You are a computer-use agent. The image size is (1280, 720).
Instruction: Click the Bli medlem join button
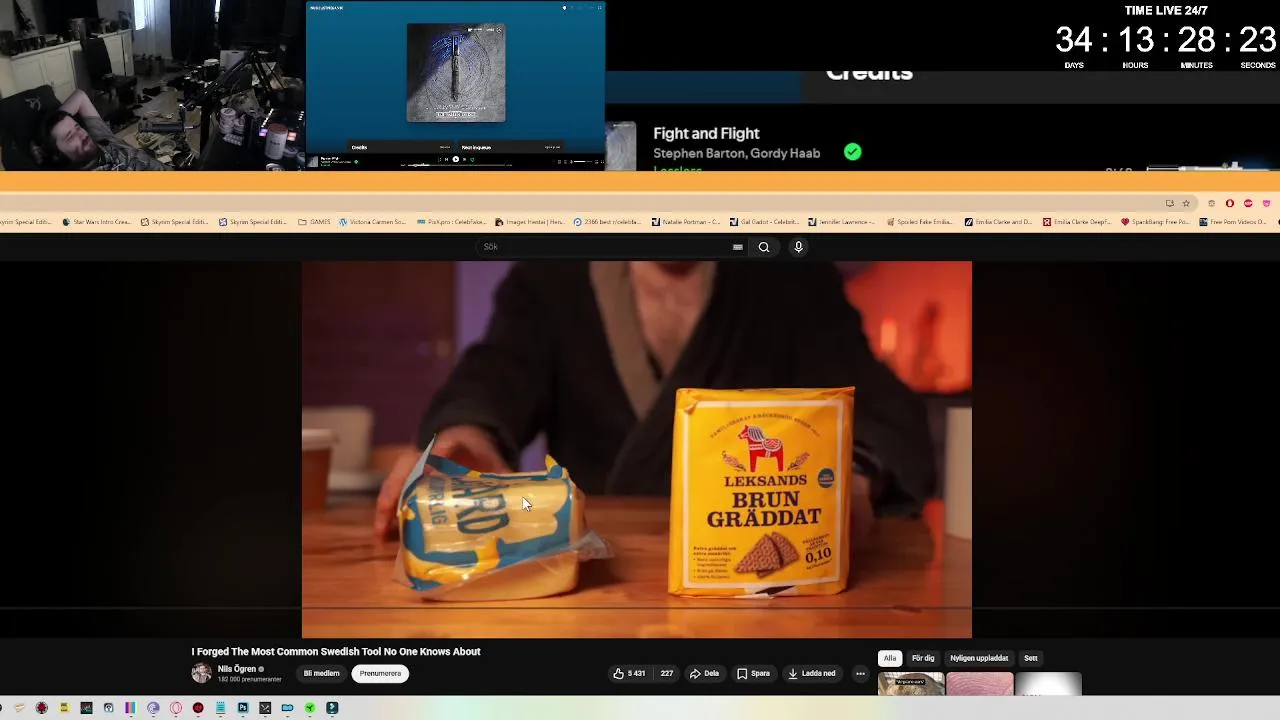tap(322, 674)
